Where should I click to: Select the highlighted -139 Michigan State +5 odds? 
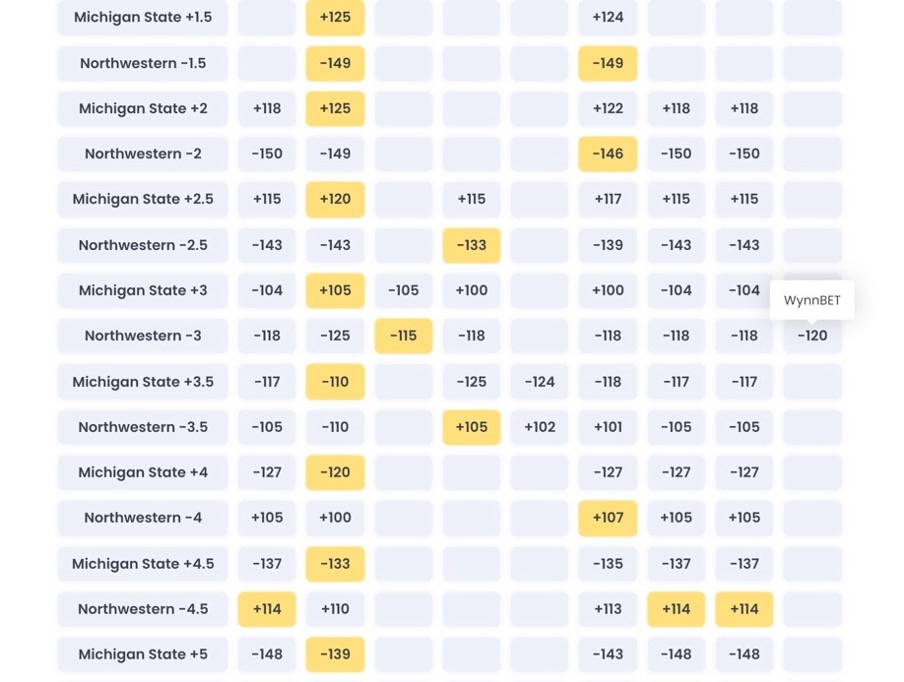pyautogui.click(x=335, y=654)
